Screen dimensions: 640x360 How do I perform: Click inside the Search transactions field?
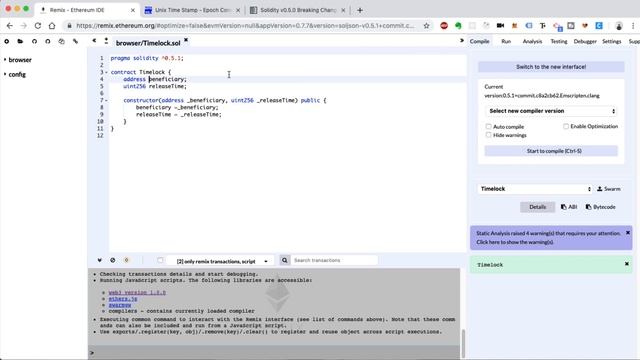(334, 260)
